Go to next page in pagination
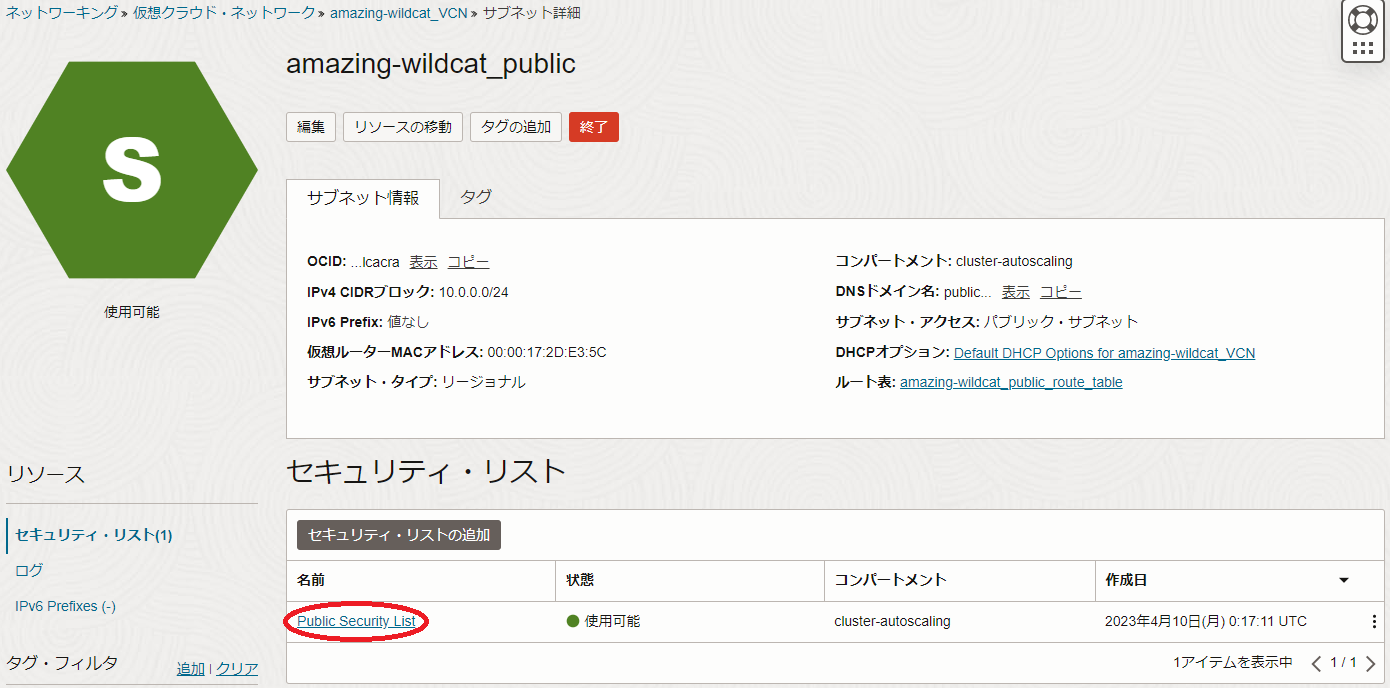Image resolution: width=1390 pixels, height=688 pixels. tap(1371, 663)
